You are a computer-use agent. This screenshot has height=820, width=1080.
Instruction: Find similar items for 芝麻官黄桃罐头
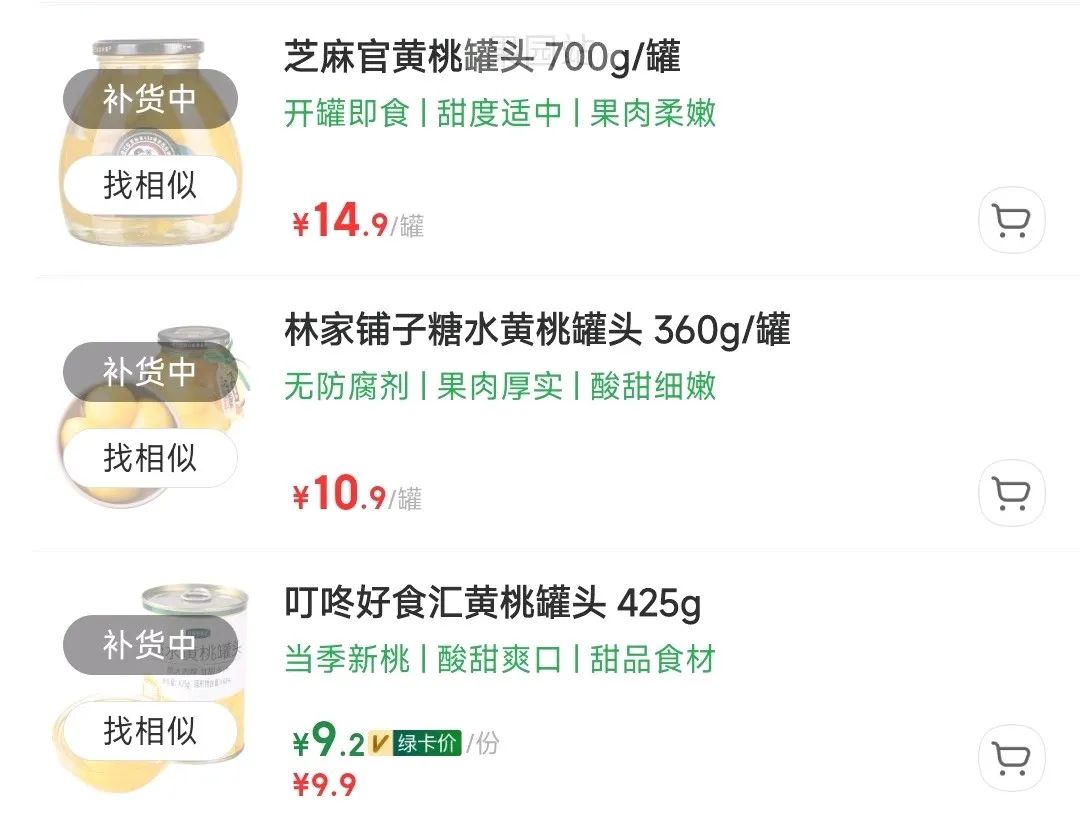pyautogui.click(x=150, y=186)
